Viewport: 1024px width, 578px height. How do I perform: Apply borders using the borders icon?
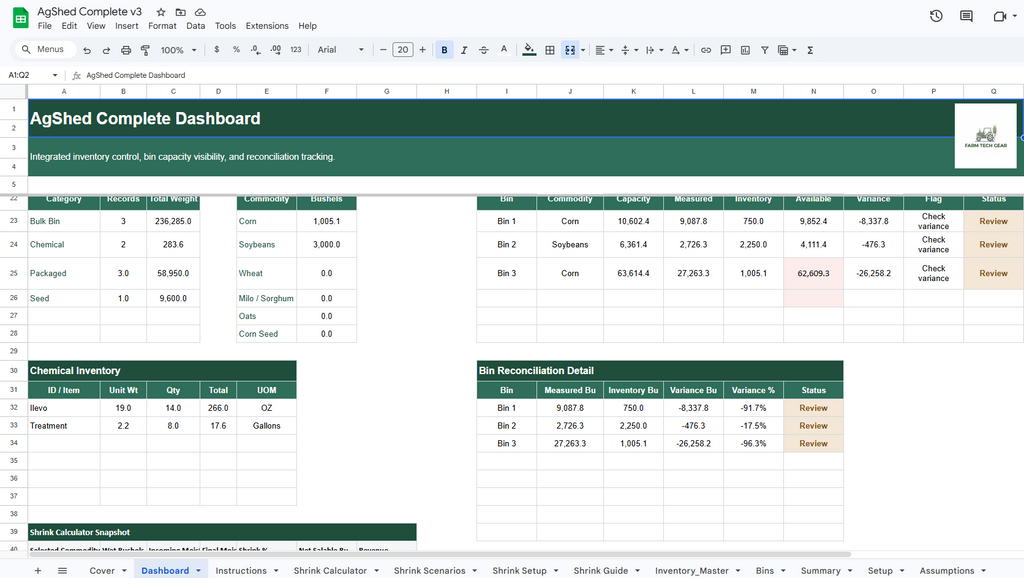[549, 49]
